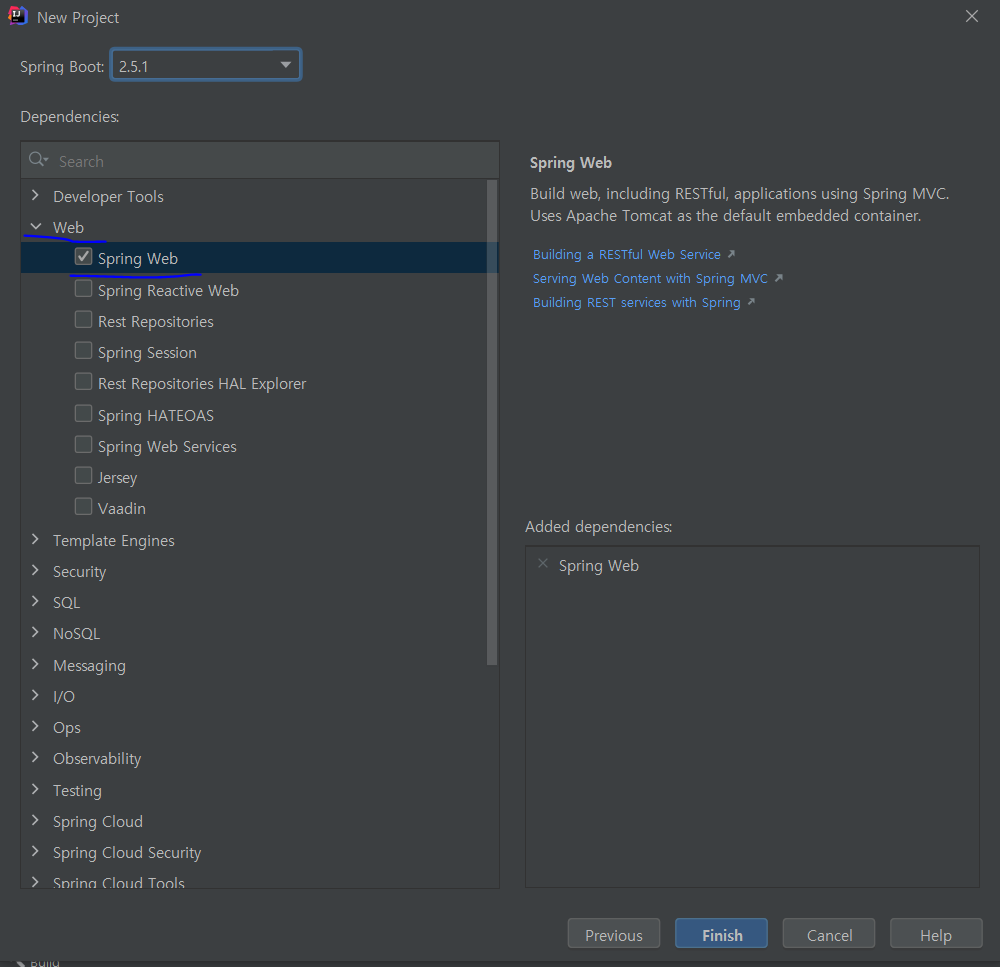Screen dimensions: 1000x967
Task: Expand the SQL category
Action: 36,602
